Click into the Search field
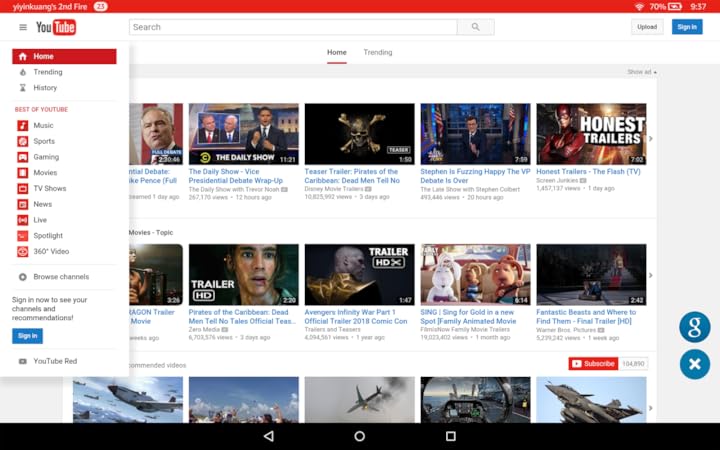Image resolution: width=720 pixels, height=450 pixels. [292, 27]
